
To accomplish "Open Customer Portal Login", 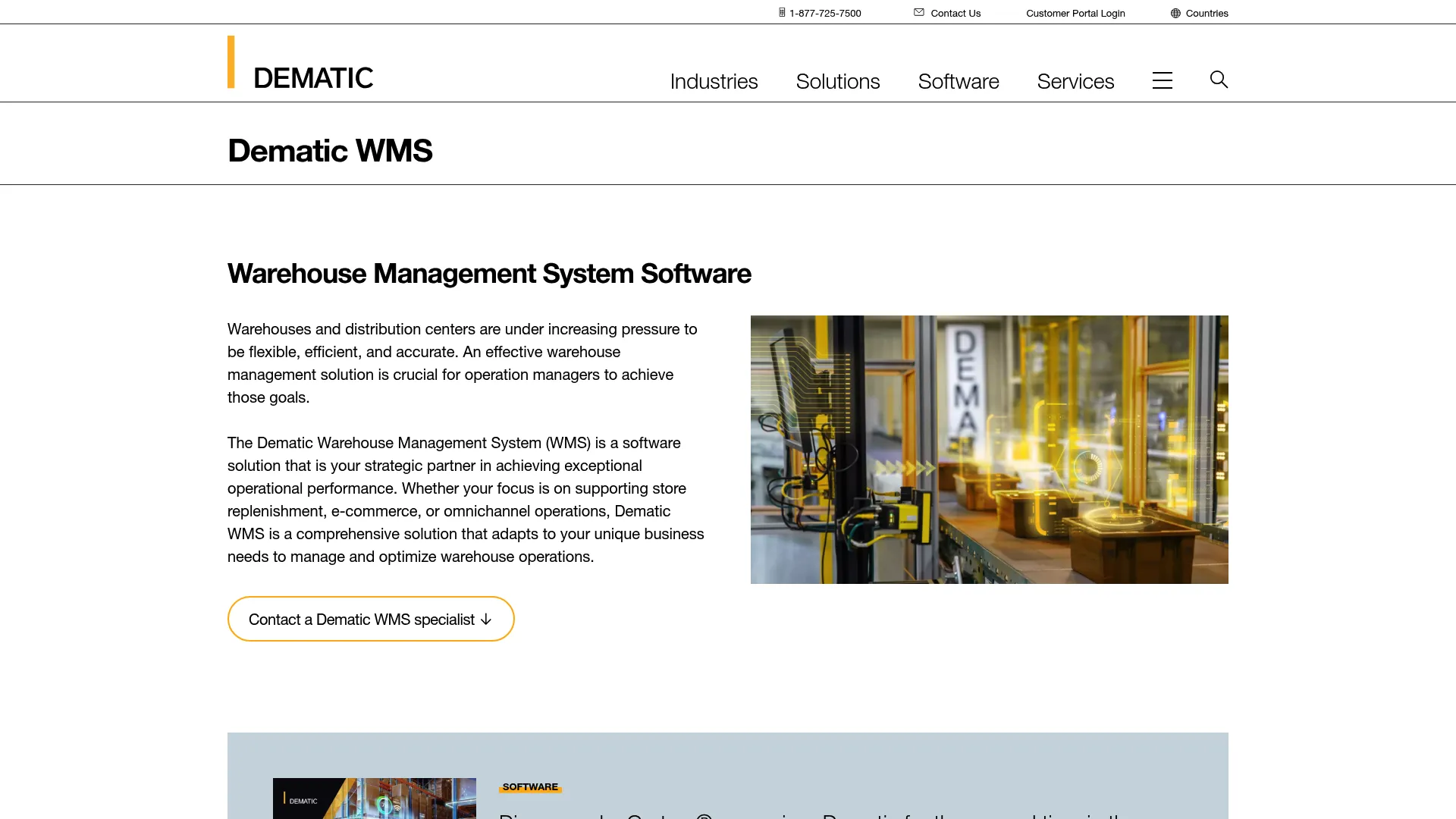I will pyautogui.click(x=1075, y=12).
